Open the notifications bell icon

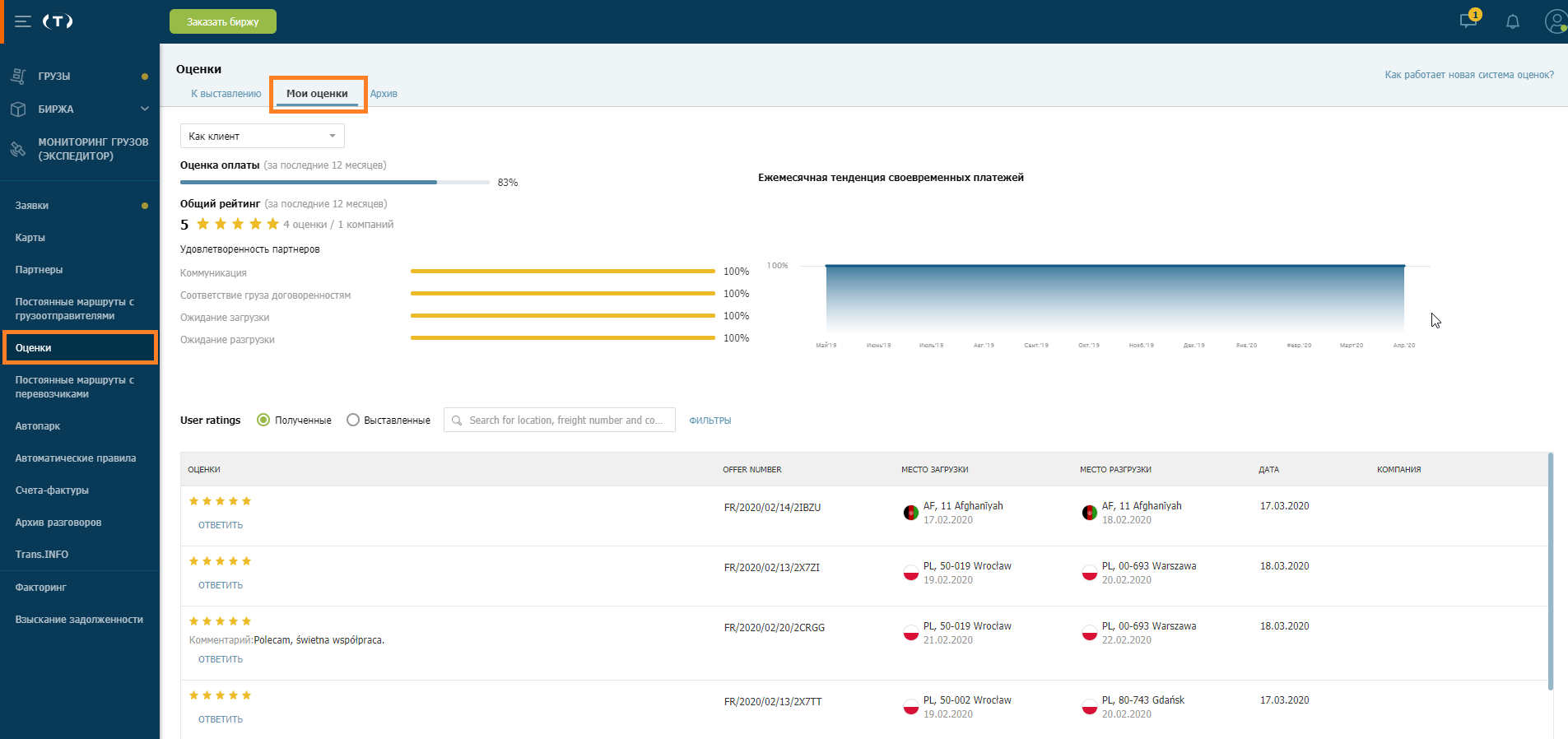1513,21
